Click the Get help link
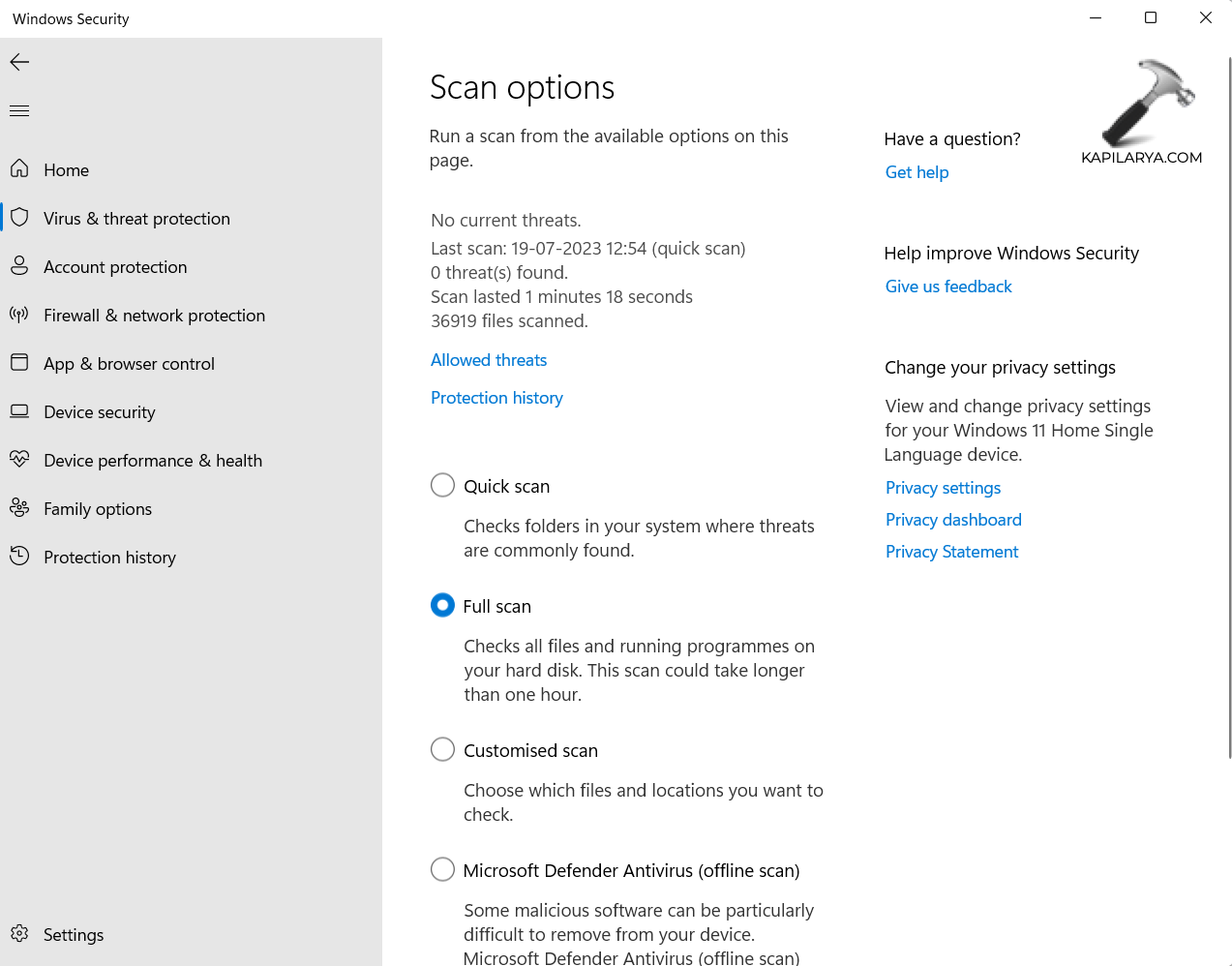 (x=916, y=172)
